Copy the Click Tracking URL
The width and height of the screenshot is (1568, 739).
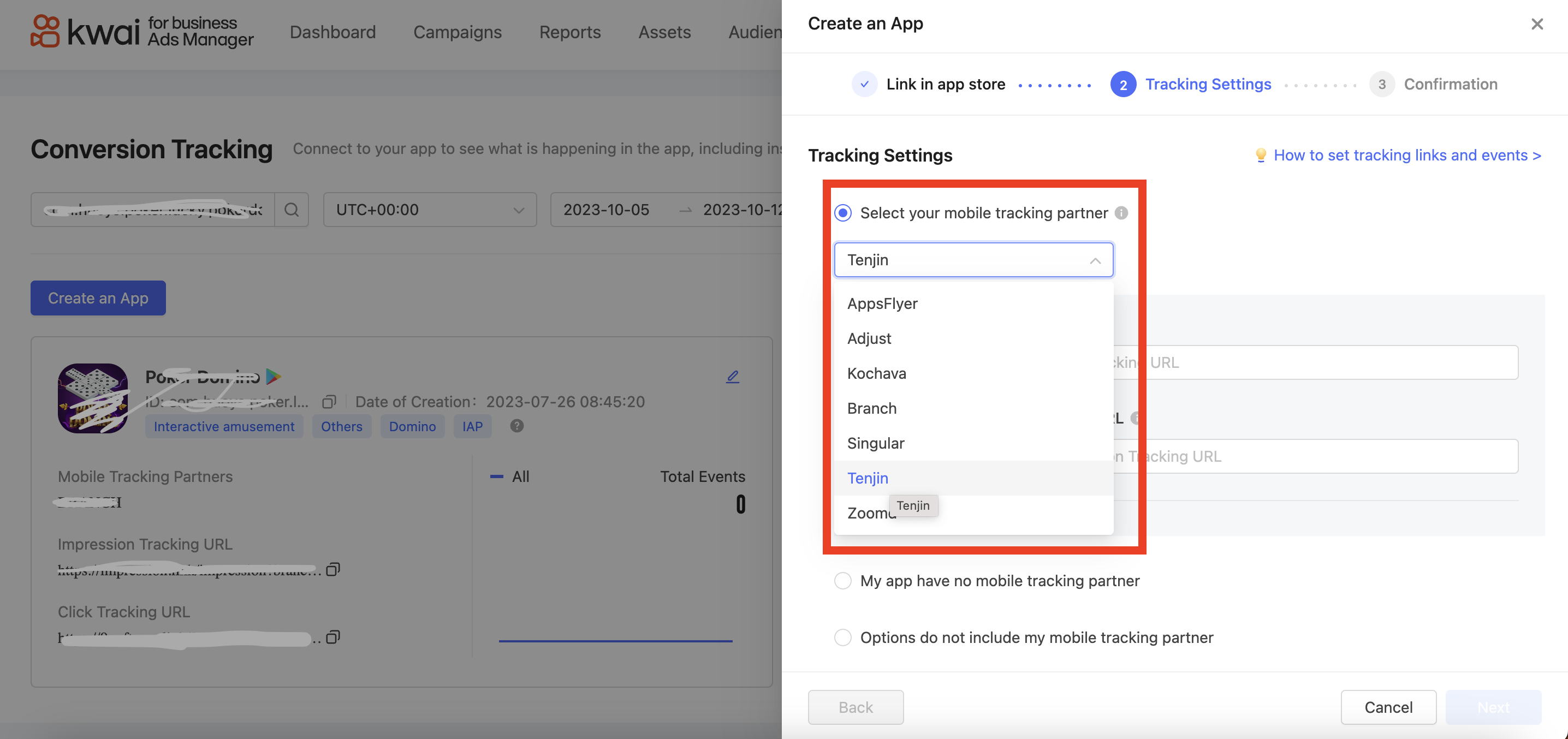(333, 637)
